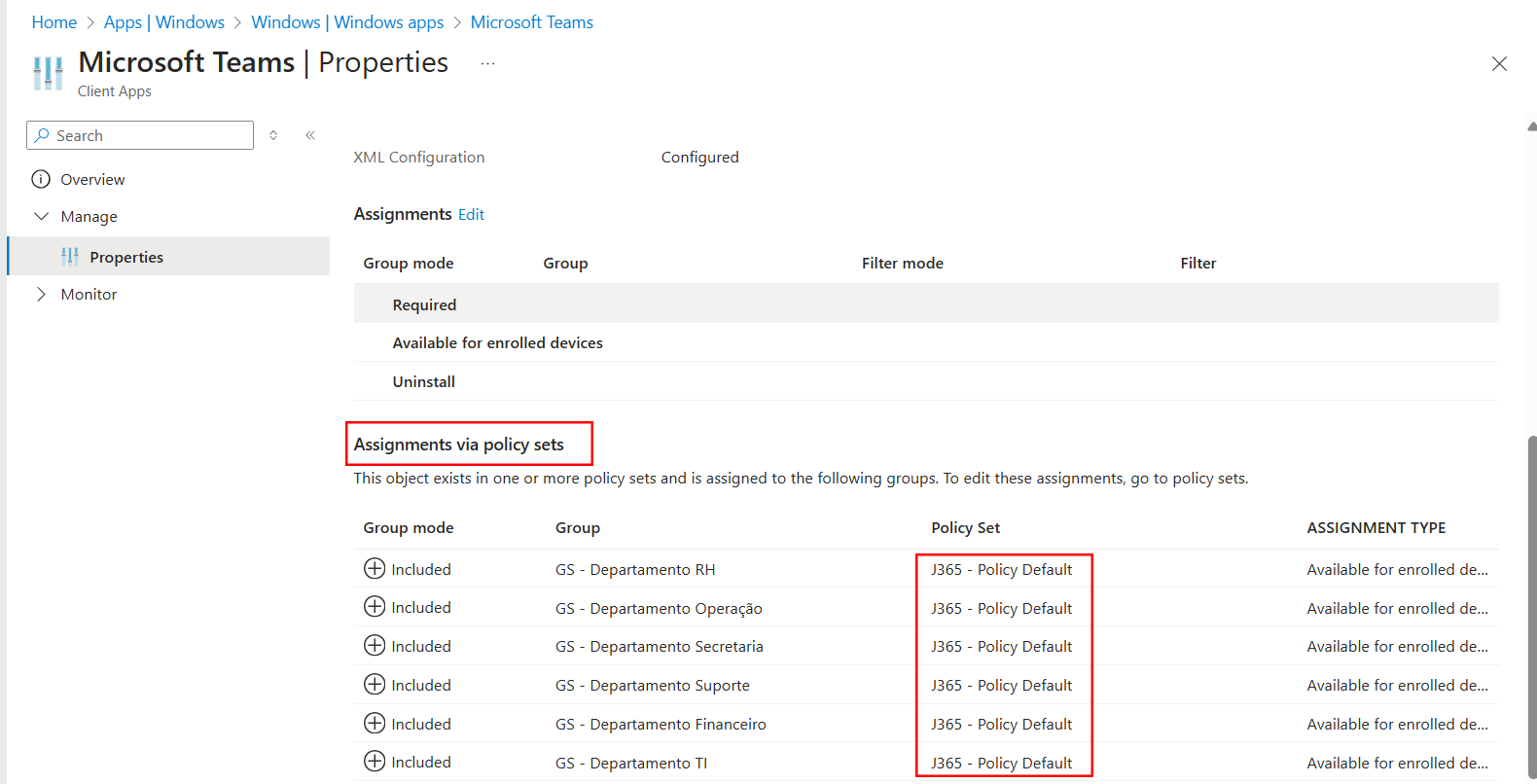1537x784 pixels.
Task: Click the Microsoft Teams app header icon
Action: pyautogui.click(x=48, y=73)
